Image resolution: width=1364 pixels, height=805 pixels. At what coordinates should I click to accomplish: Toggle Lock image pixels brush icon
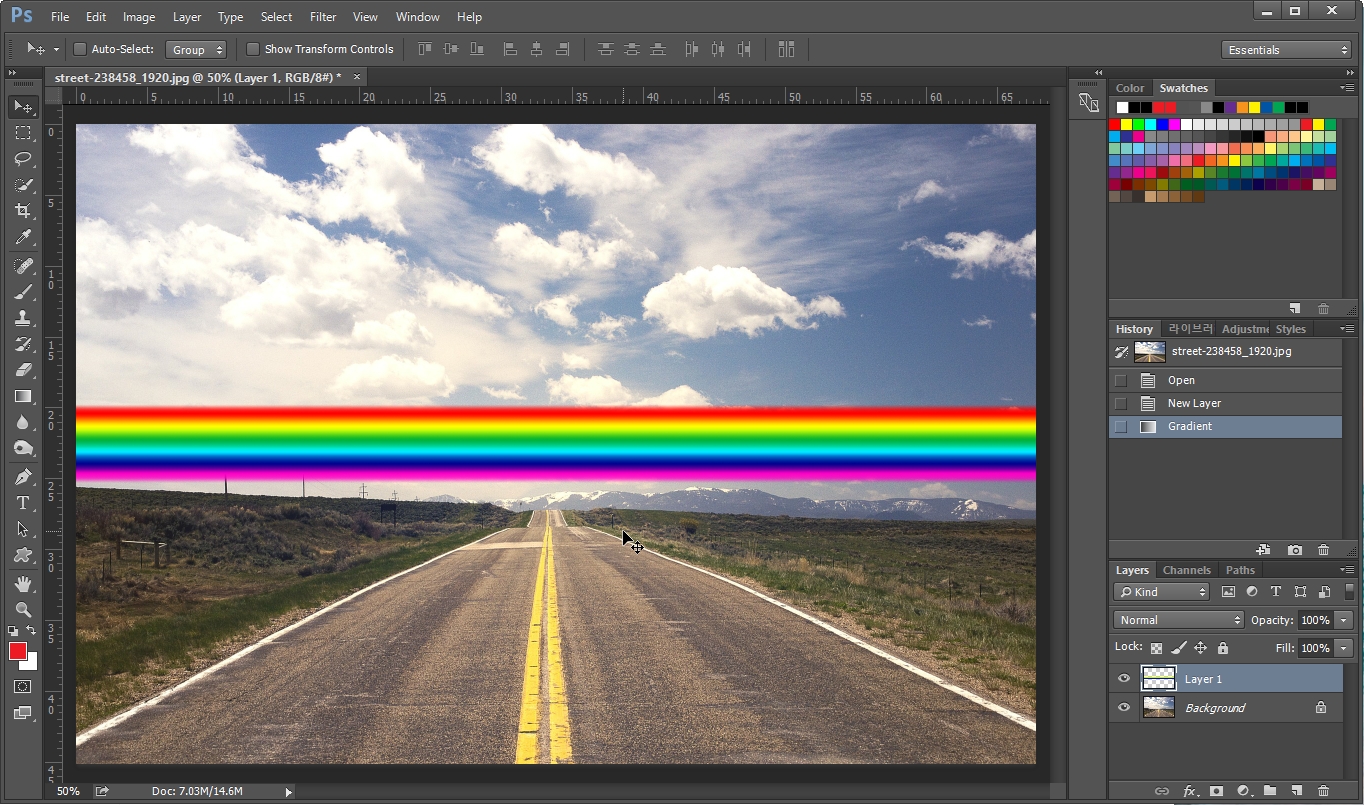click(x=1179, y=648)
